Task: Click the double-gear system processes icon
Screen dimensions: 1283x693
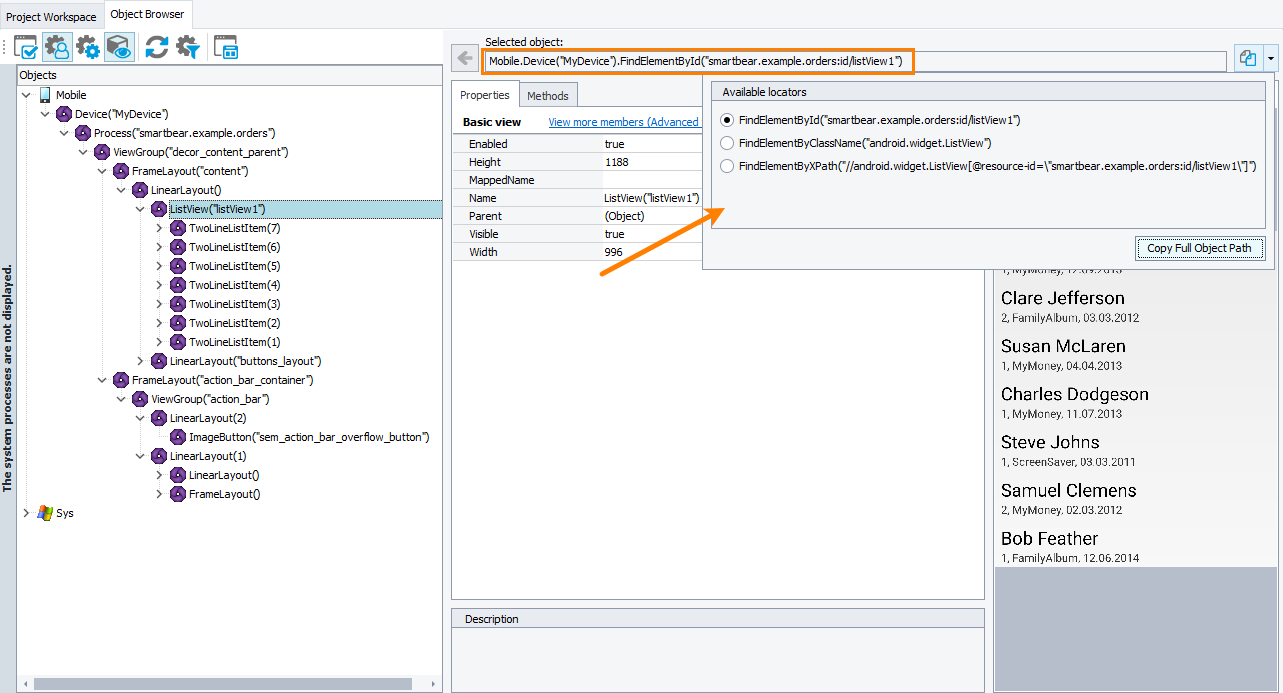Action: tap(88, 47)
